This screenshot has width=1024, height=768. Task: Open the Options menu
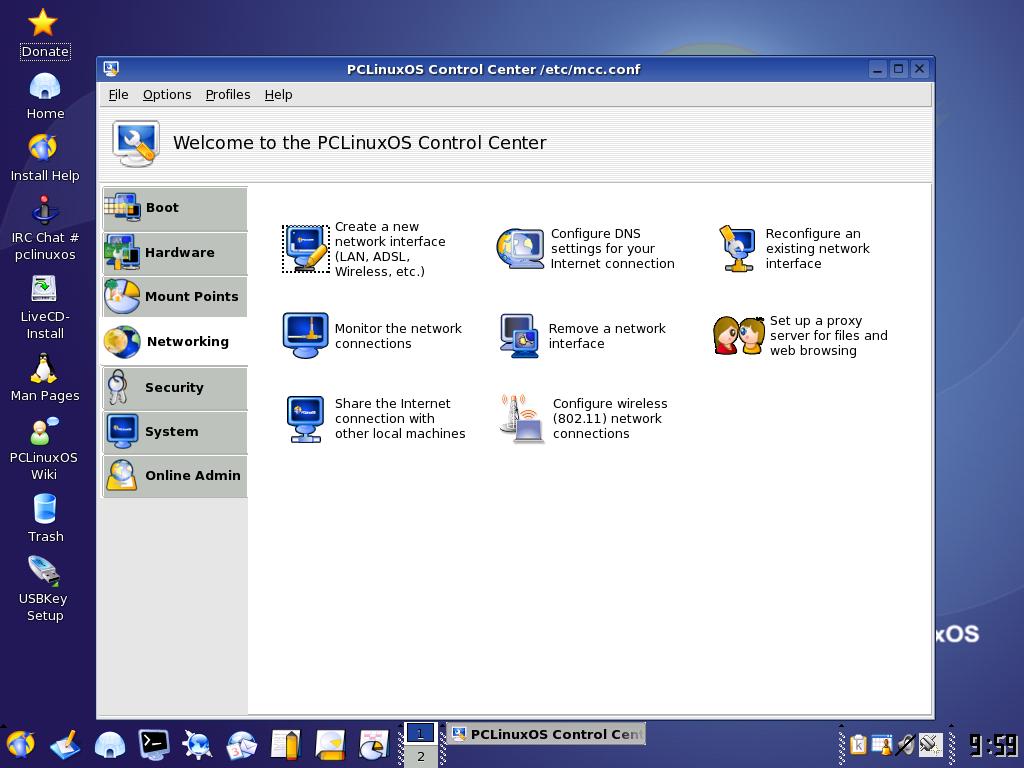(x=167, y=95)
